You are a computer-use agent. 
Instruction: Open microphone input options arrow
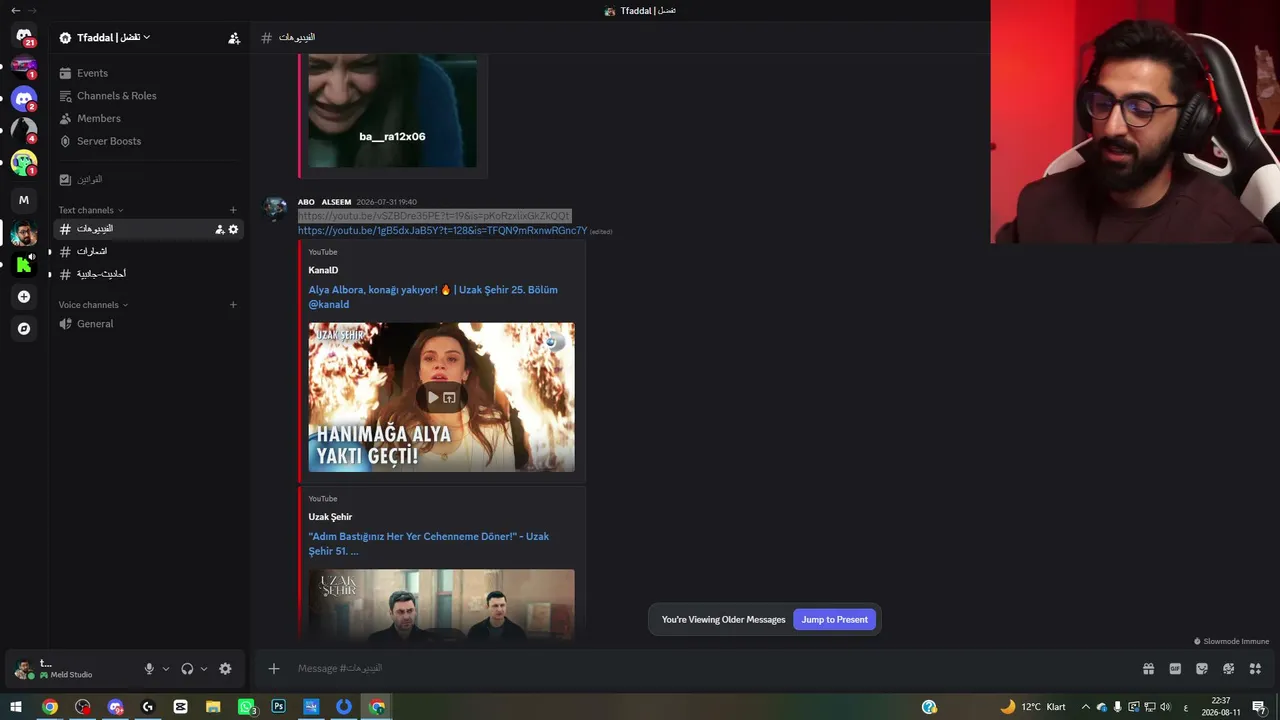click(166, 669)
